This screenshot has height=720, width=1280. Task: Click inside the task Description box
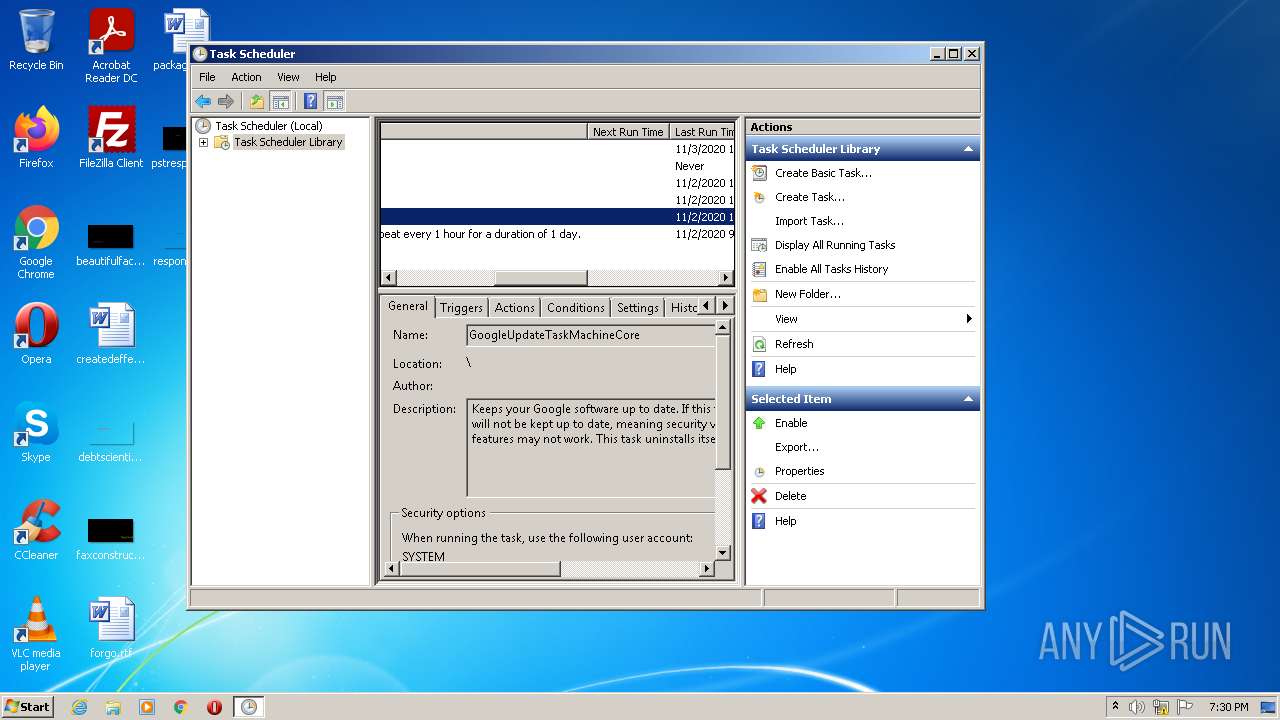tap(592, 448)
